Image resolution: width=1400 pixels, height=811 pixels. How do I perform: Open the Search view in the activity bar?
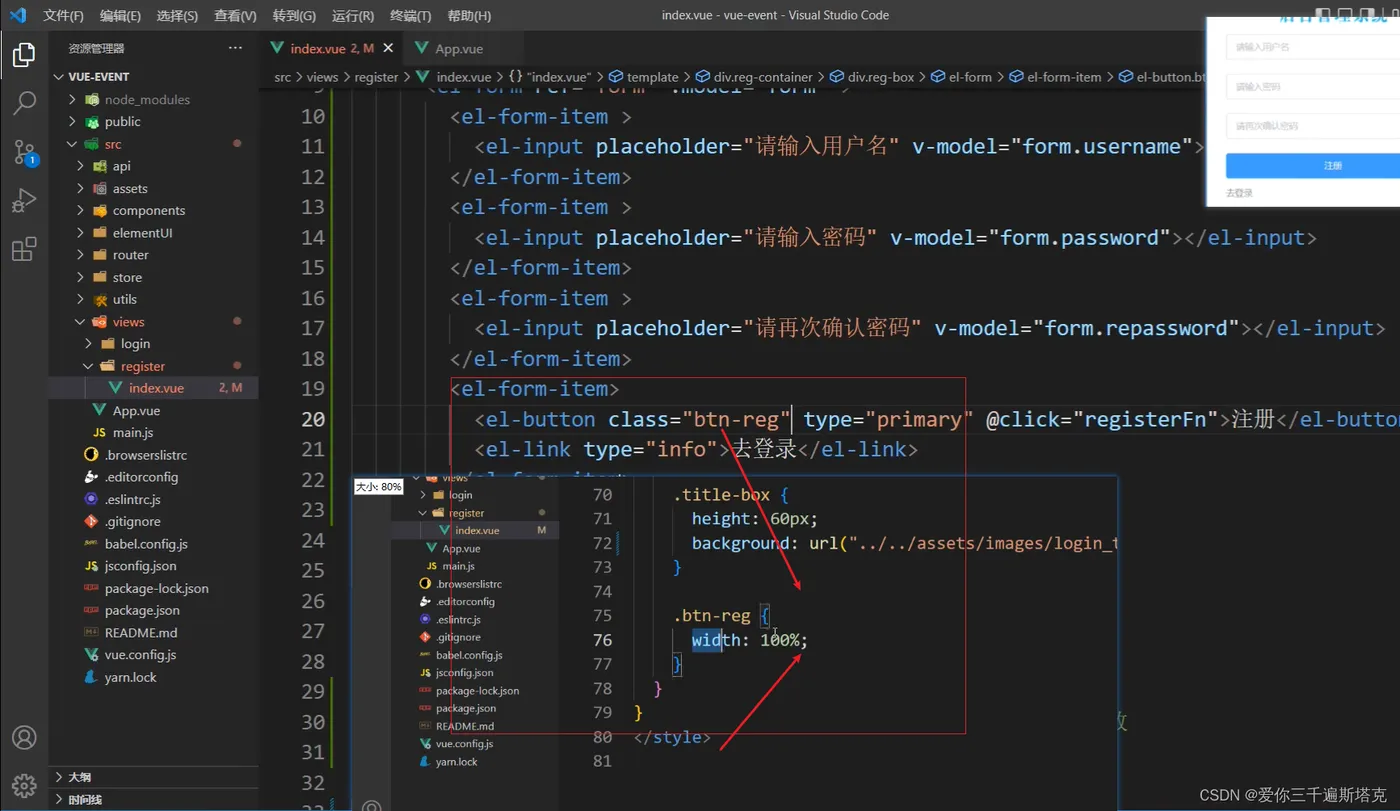[24, 103]
